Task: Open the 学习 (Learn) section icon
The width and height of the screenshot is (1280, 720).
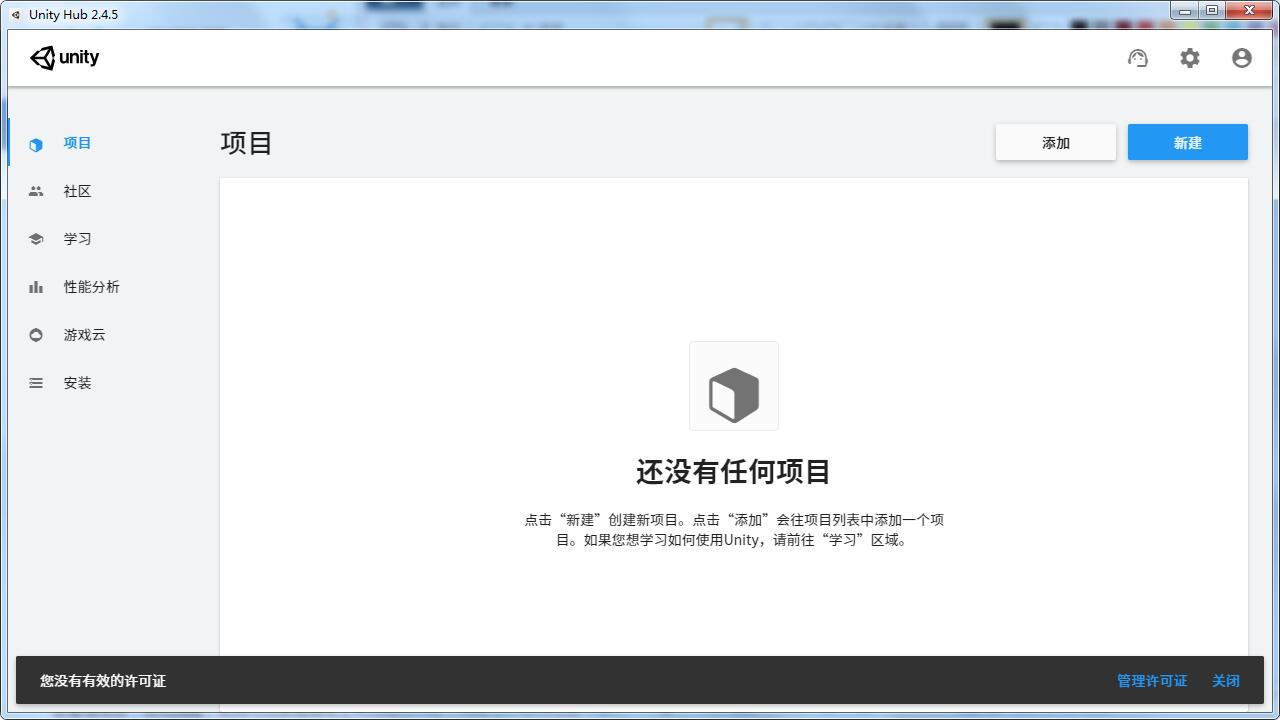Action: [36, 239]
